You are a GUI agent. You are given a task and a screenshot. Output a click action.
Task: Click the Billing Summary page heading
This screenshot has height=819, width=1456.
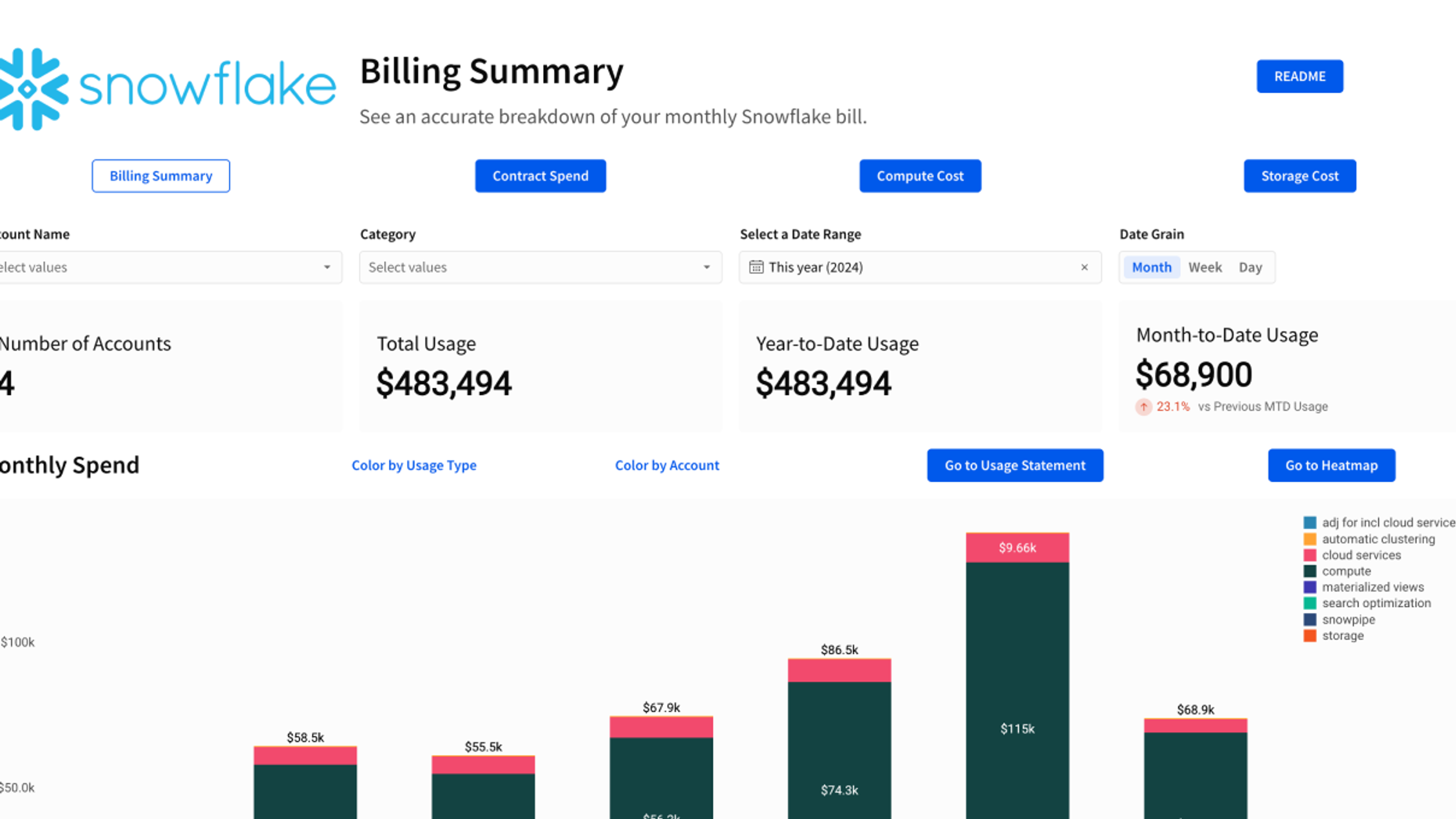pyautogui.click(x=492, y=72)
